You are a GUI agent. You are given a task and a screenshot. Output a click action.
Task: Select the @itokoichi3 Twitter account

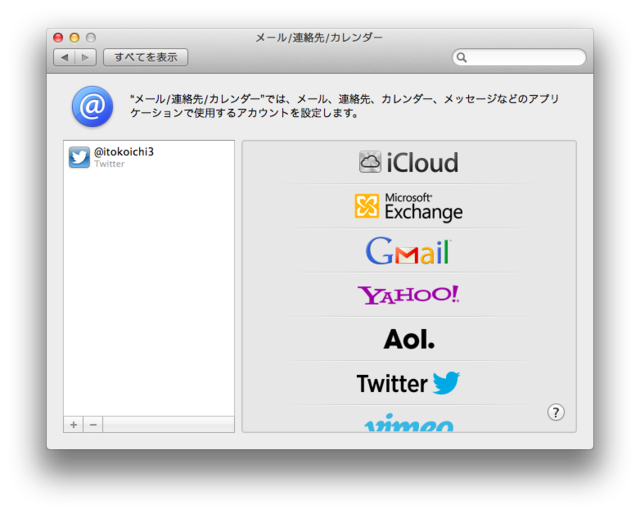(x=149, y=157)
